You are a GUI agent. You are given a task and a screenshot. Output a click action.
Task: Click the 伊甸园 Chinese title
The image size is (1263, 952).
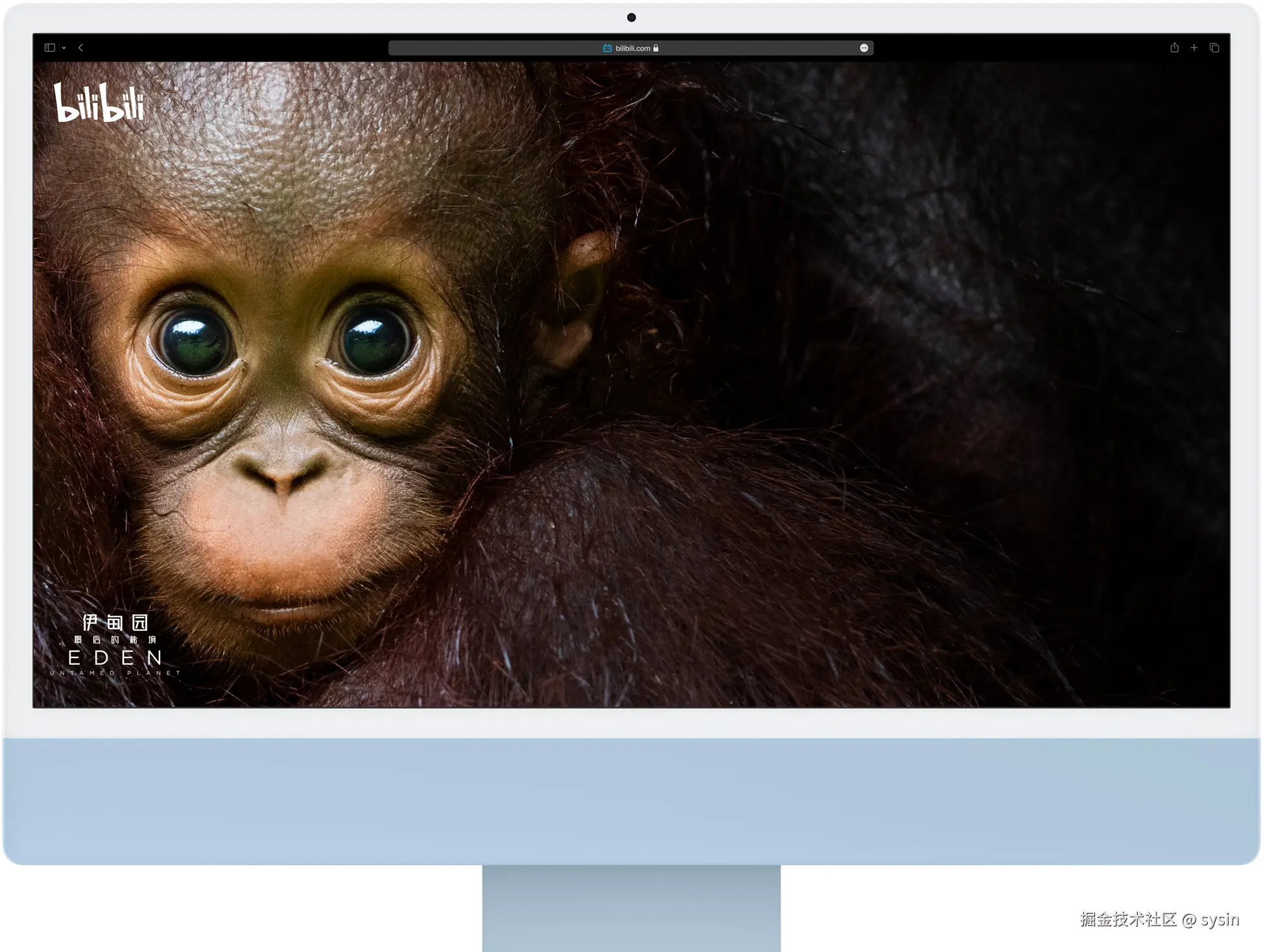click(115, 623)
